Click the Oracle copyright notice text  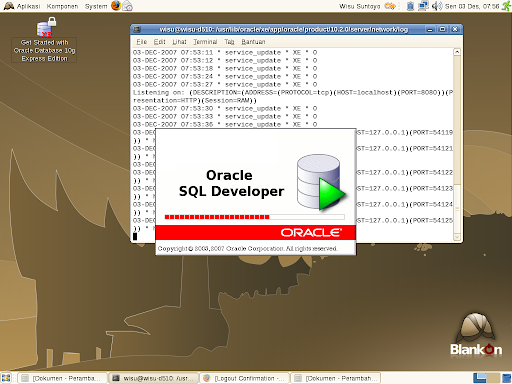pos(247,249)
